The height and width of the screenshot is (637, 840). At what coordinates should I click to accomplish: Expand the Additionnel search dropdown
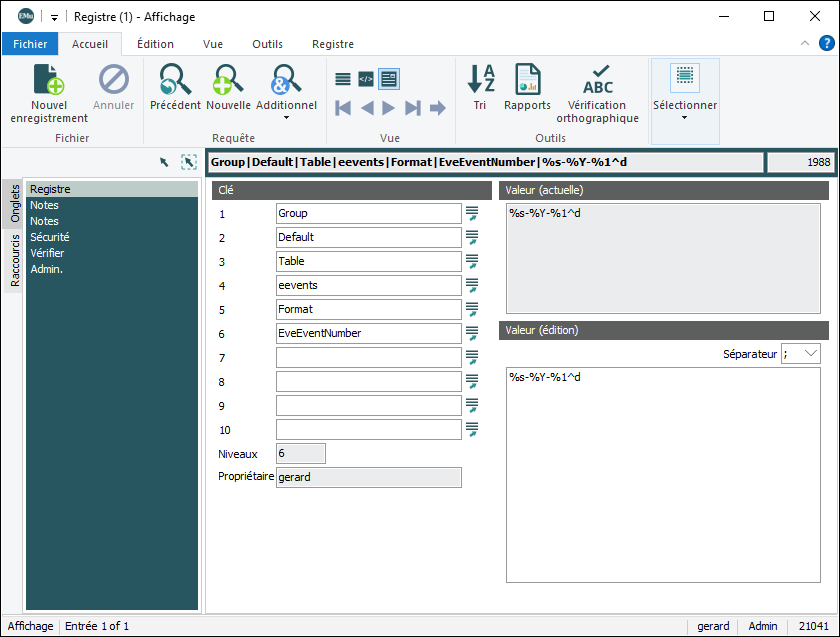coord(286,117)
